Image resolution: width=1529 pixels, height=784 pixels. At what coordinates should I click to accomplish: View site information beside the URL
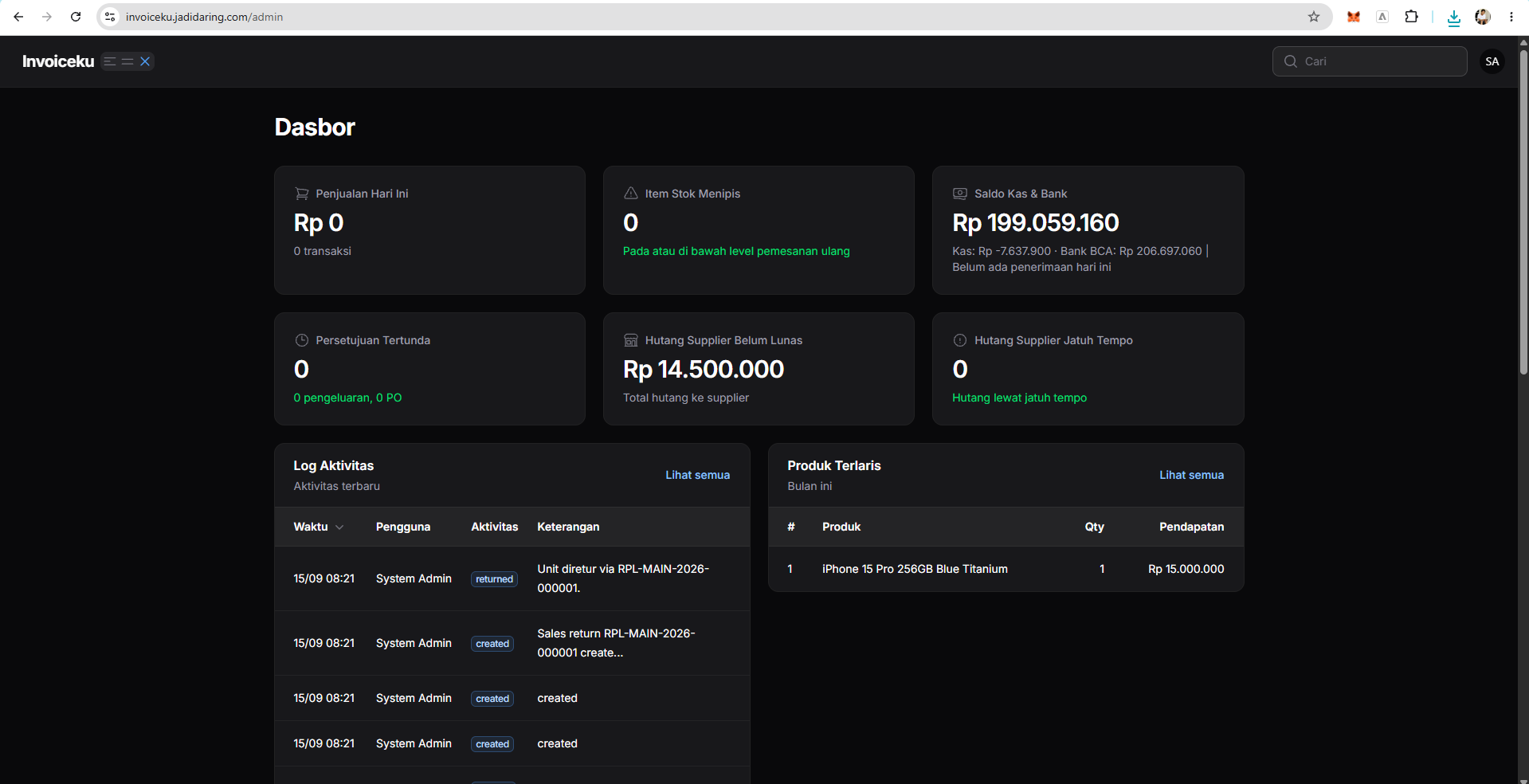pyautogui.click(x=110, y=17)
